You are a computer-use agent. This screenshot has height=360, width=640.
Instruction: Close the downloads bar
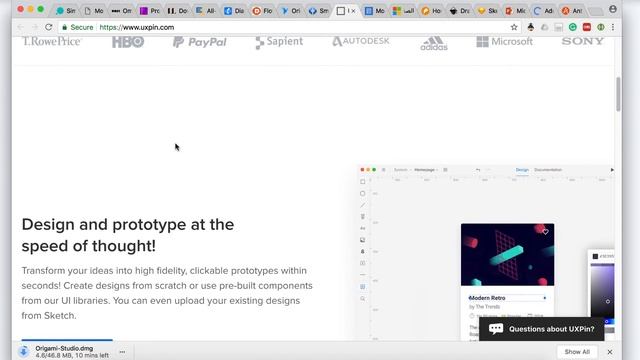coord(609,351)
